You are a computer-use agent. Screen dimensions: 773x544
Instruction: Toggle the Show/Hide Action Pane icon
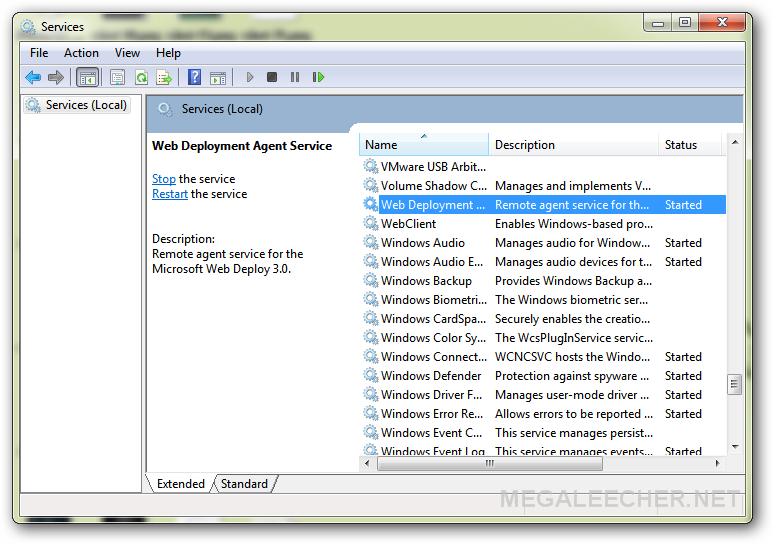(218, 77)
